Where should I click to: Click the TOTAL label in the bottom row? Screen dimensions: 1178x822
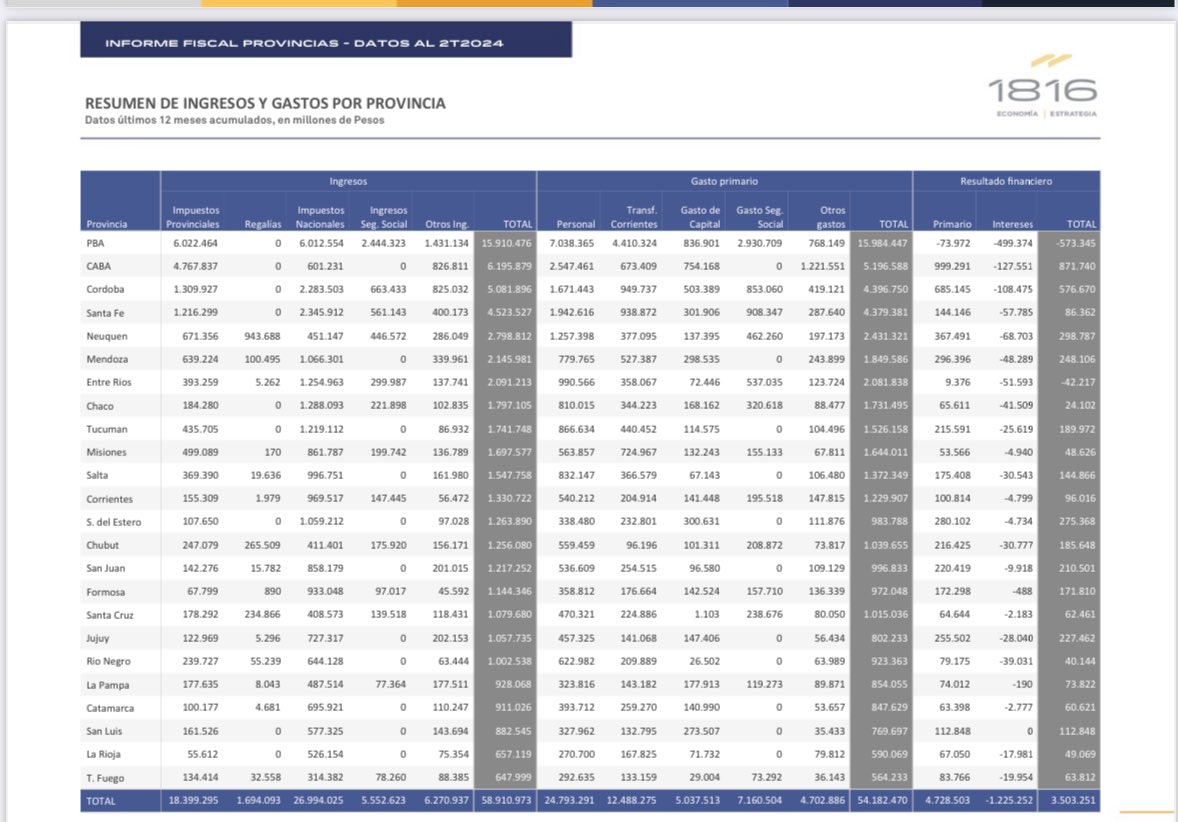pyautogui.click(x=101, y=801)
